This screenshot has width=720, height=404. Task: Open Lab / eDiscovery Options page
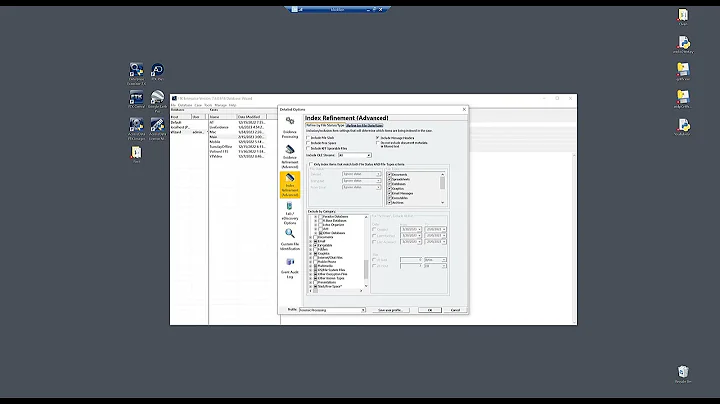point(290,213)
